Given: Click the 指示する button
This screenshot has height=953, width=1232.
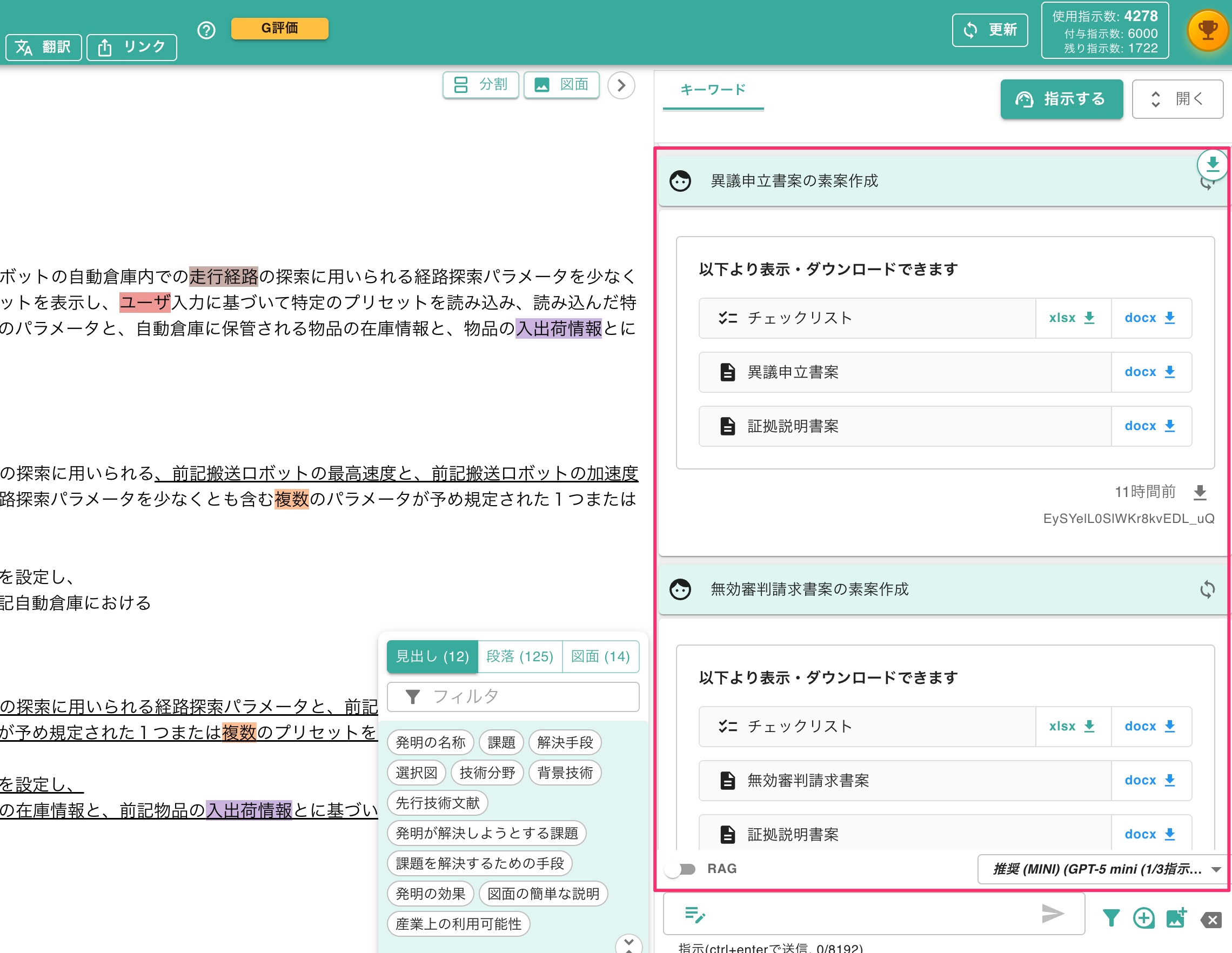Looking at the screenshot, I should coord(1062,99).
